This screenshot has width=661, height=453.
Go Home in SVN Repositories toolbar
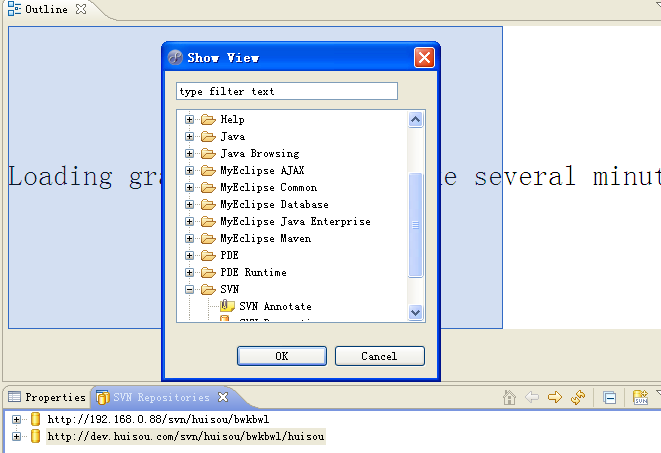click(x=509, y=397)
